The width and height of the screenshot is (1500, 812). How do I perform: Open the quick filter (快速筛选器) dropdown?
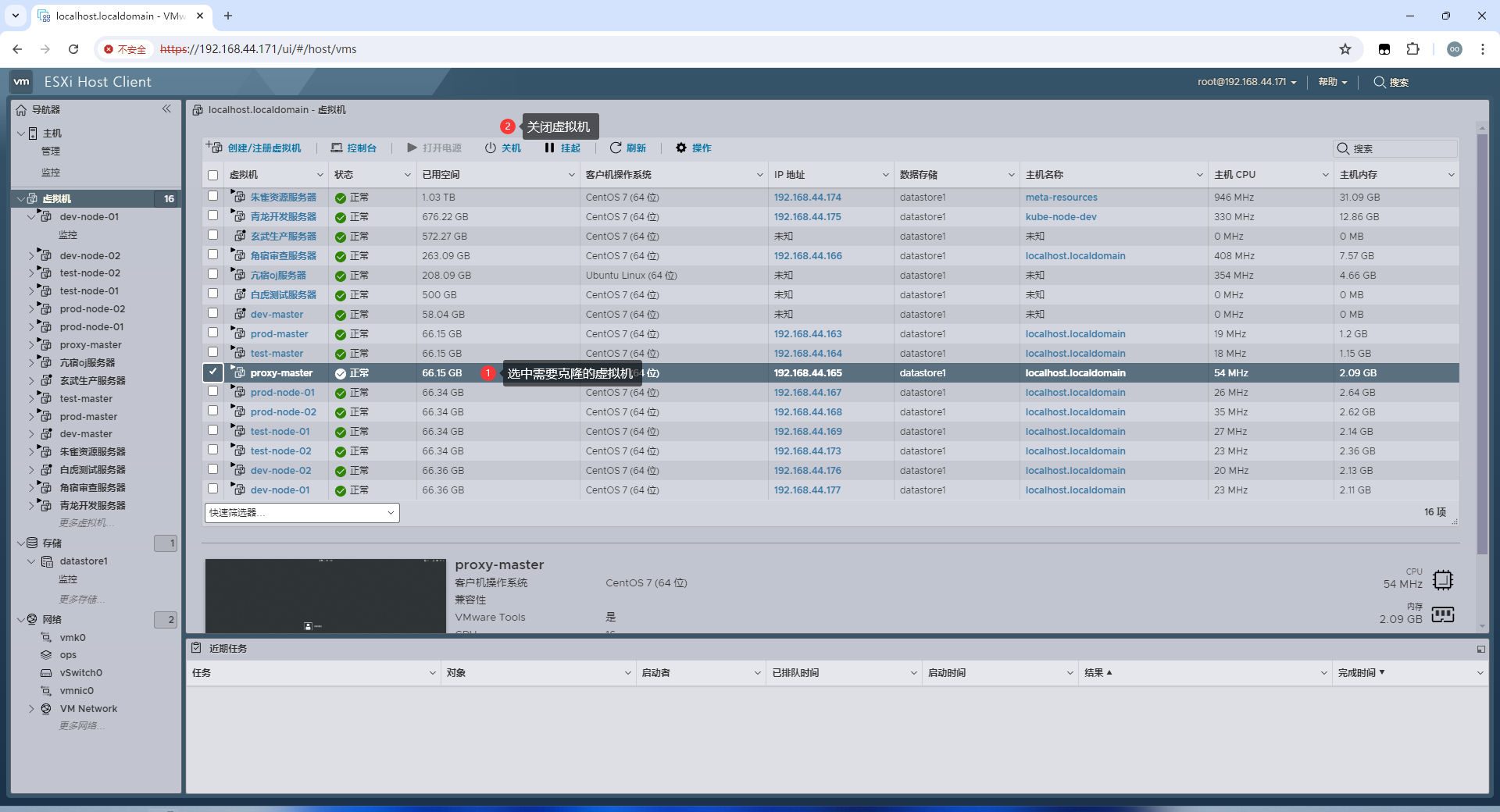302,513
